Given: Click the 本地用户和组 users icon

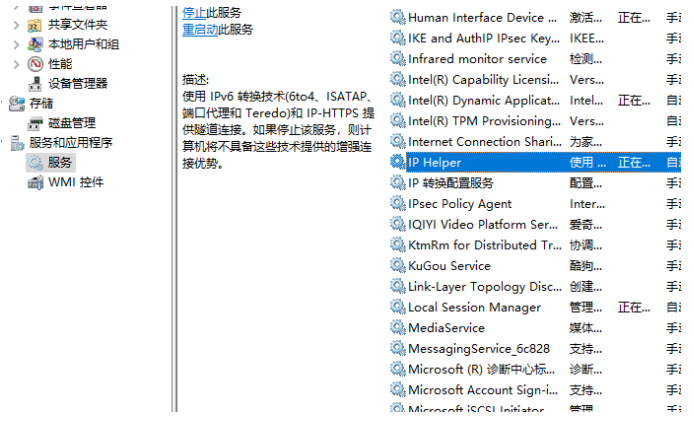Looking at the screenshot, I should (35, 44).
